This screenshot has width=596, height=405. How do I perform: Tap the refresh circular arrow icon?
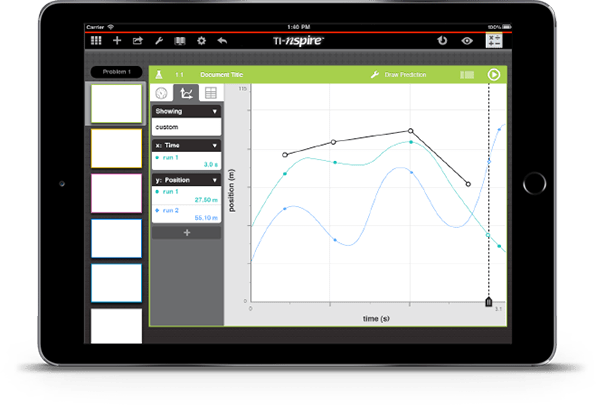(442, 40)
